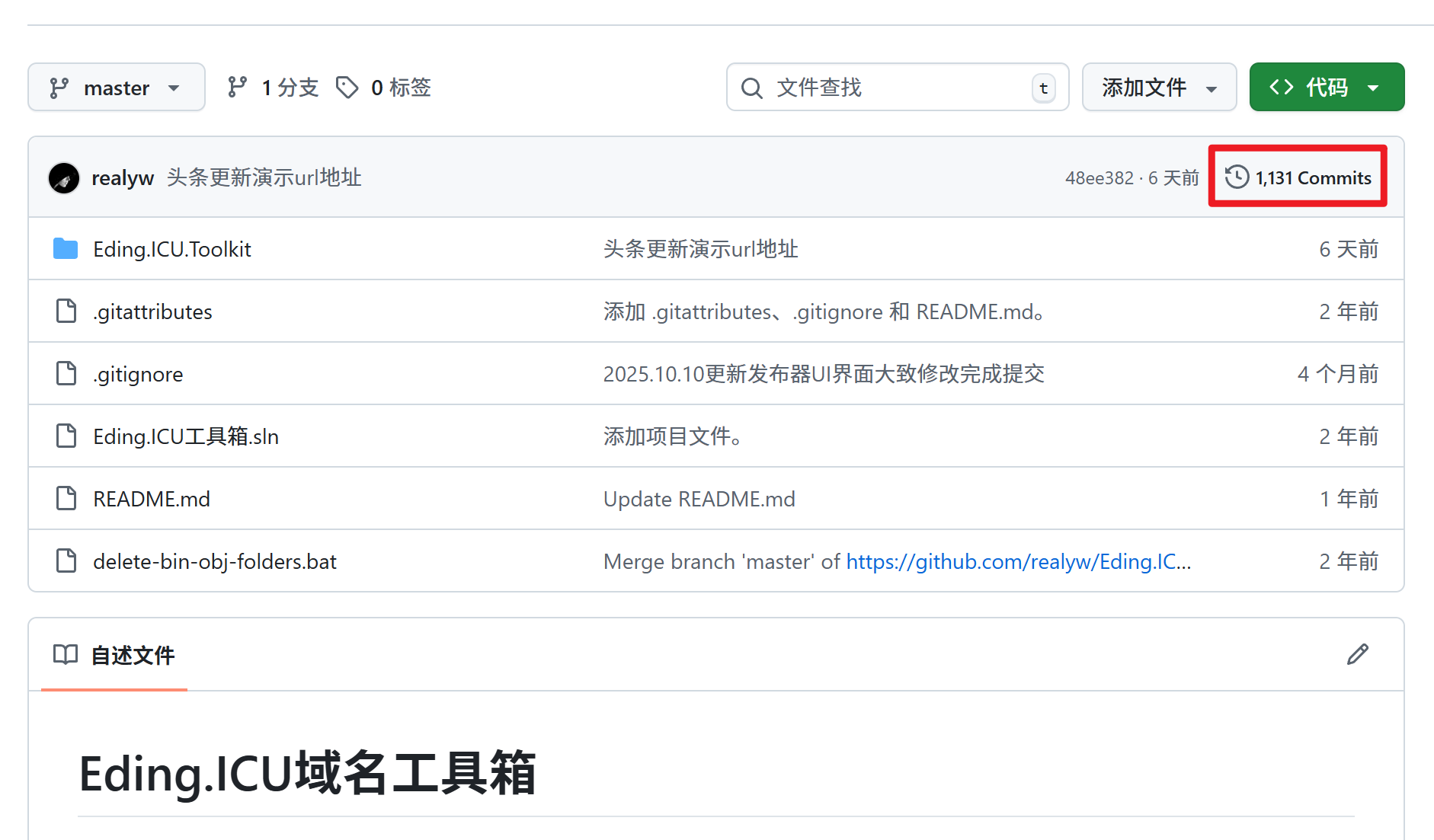This screenshot has height=840, width=1434.
Task: Expand the 添加文件 dropdown menu
Action: pos(1158,88)
